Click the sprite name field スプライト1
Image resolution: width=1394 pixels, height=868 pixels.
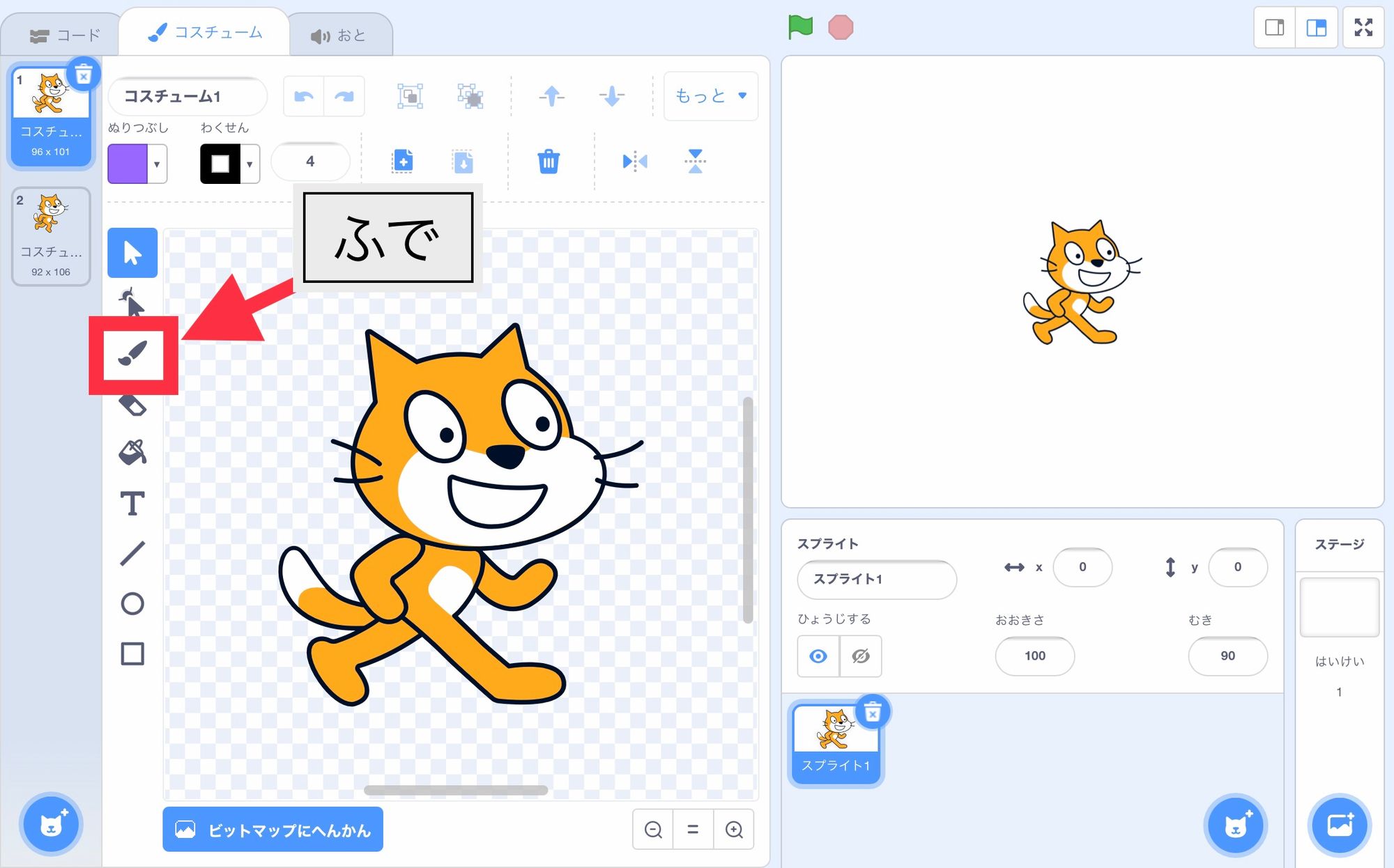(877, 579)
